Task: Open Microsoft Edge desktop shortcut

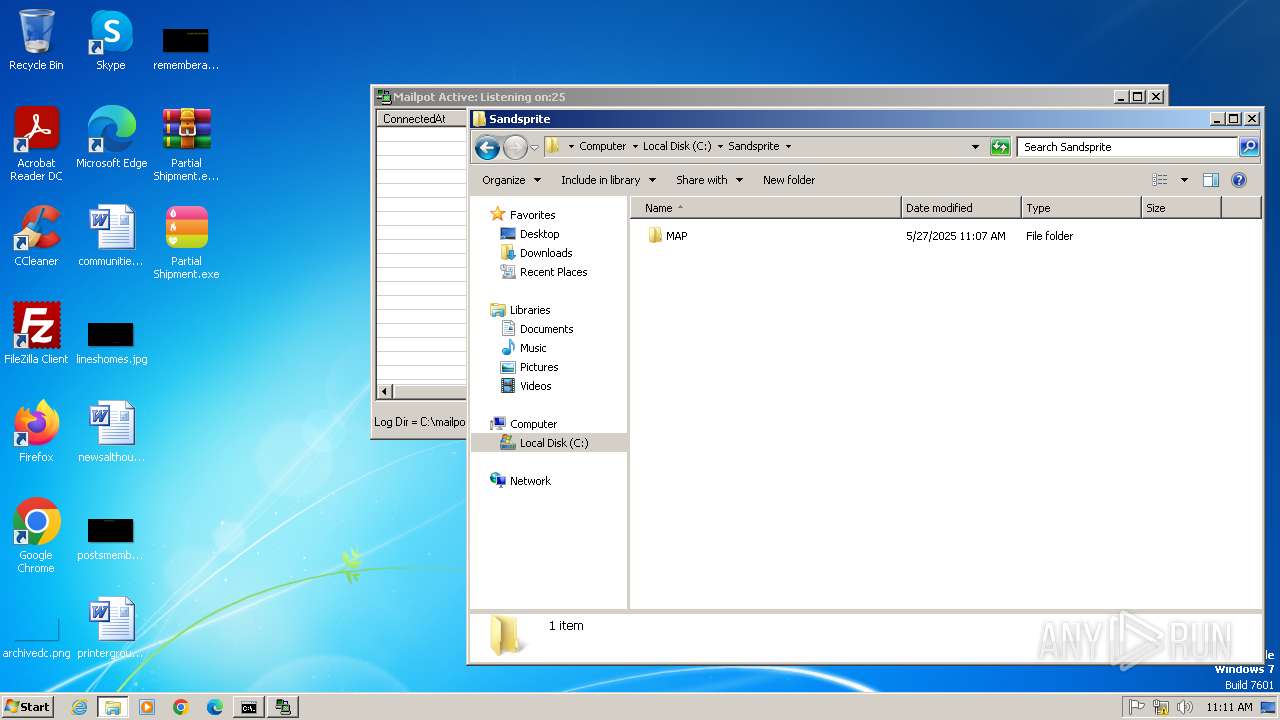Action: click(111, 138)
